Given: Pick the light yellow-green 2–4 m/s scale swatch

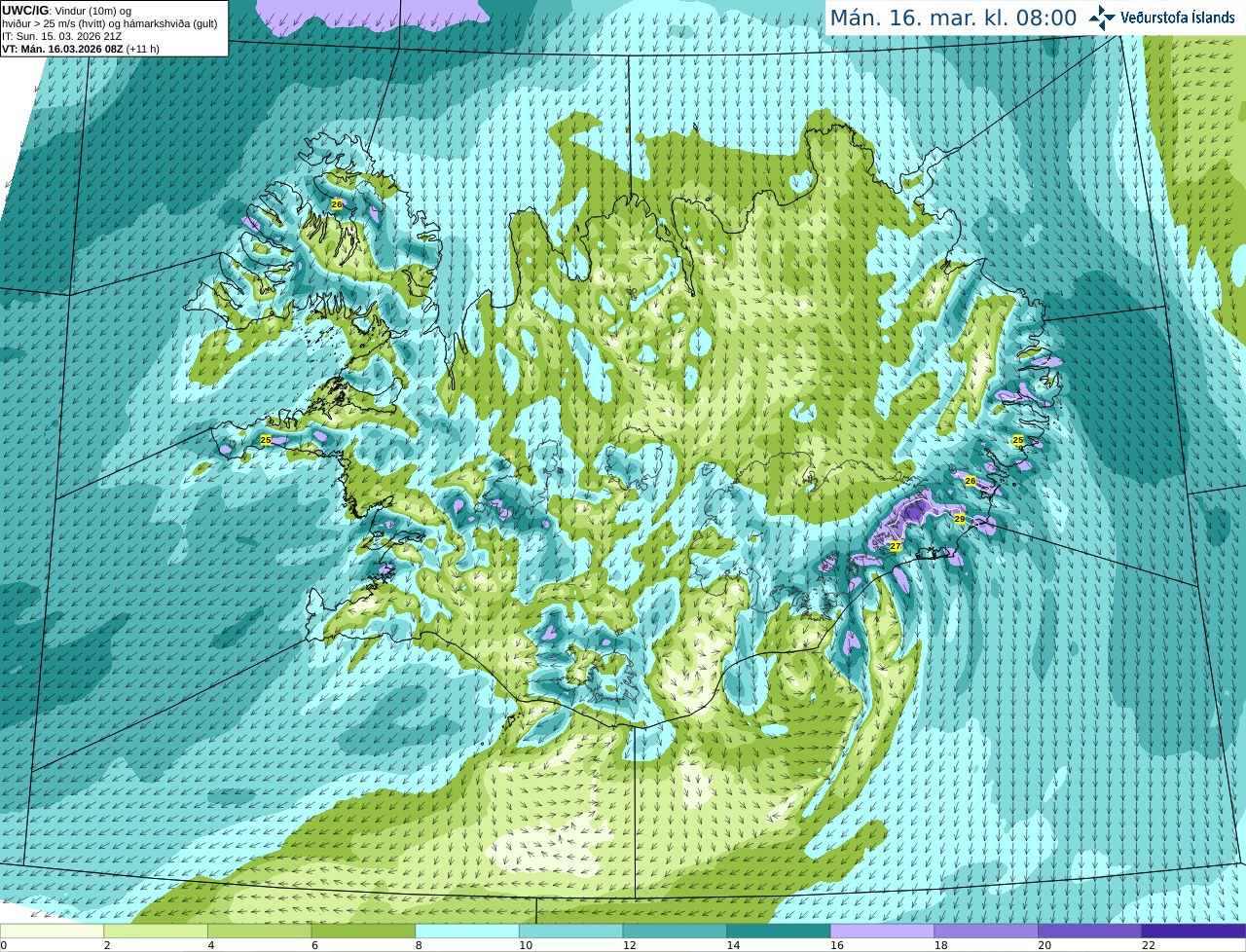Looking at the screenshot, I should tap(156, 931).
